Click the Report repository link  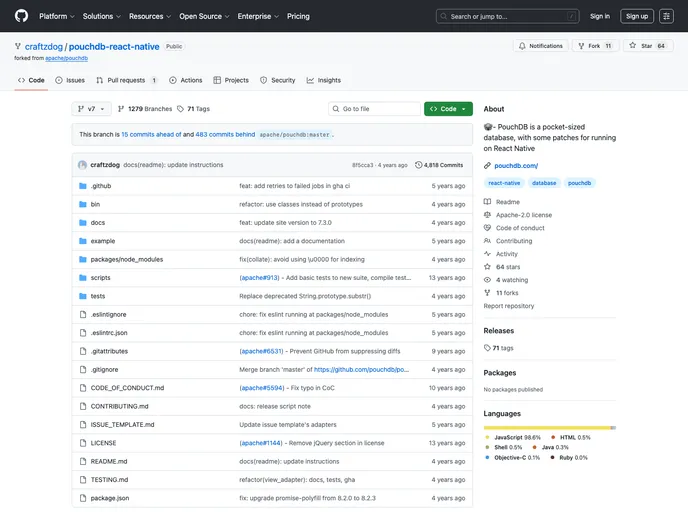pyautogui.click(x=509, y=306)
